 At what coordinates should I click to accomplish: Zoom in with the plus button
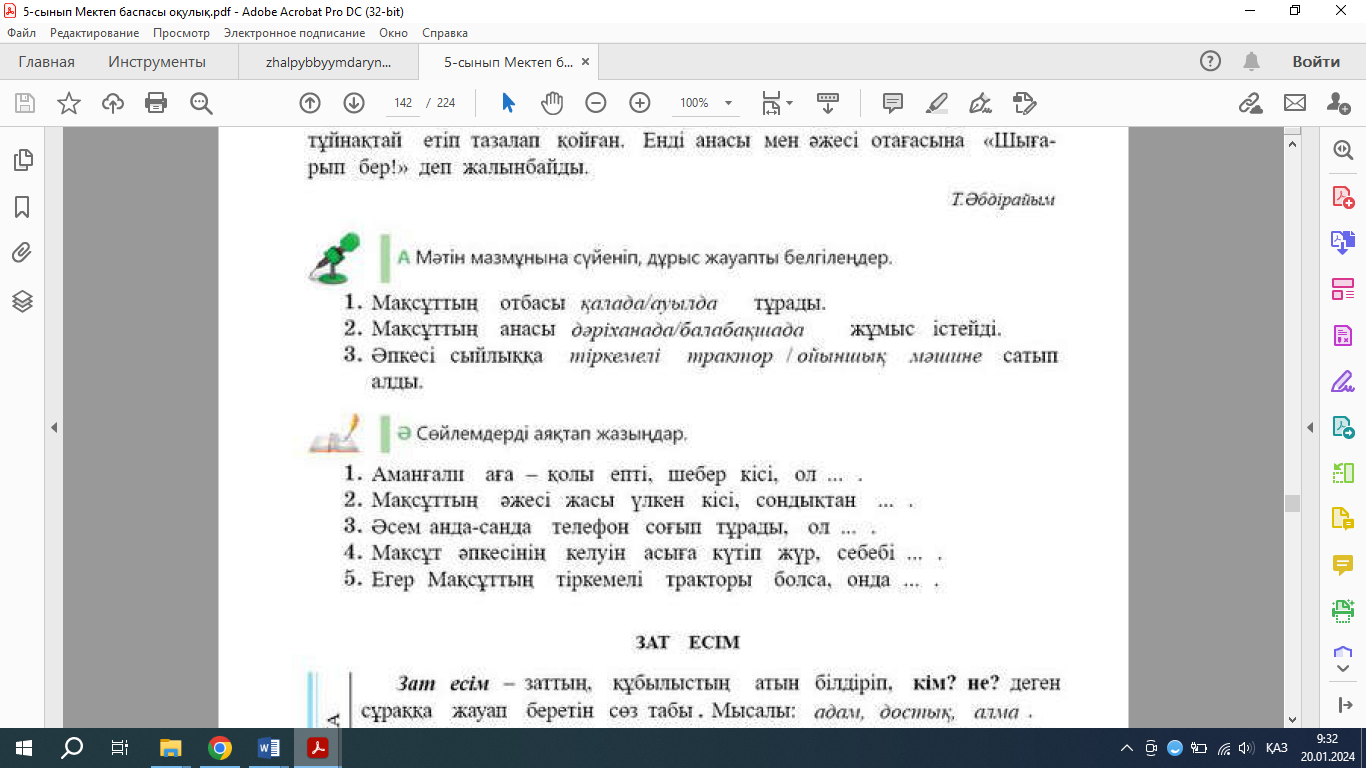click(x=640, y=103)
